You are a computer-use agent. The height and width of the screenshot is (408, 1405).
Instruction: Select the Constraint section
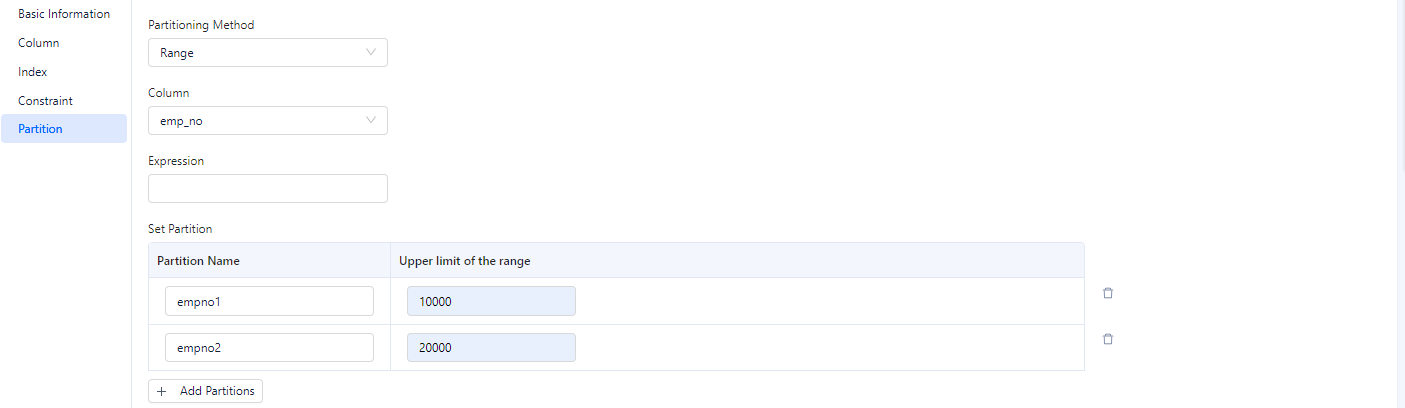[45, 101]
